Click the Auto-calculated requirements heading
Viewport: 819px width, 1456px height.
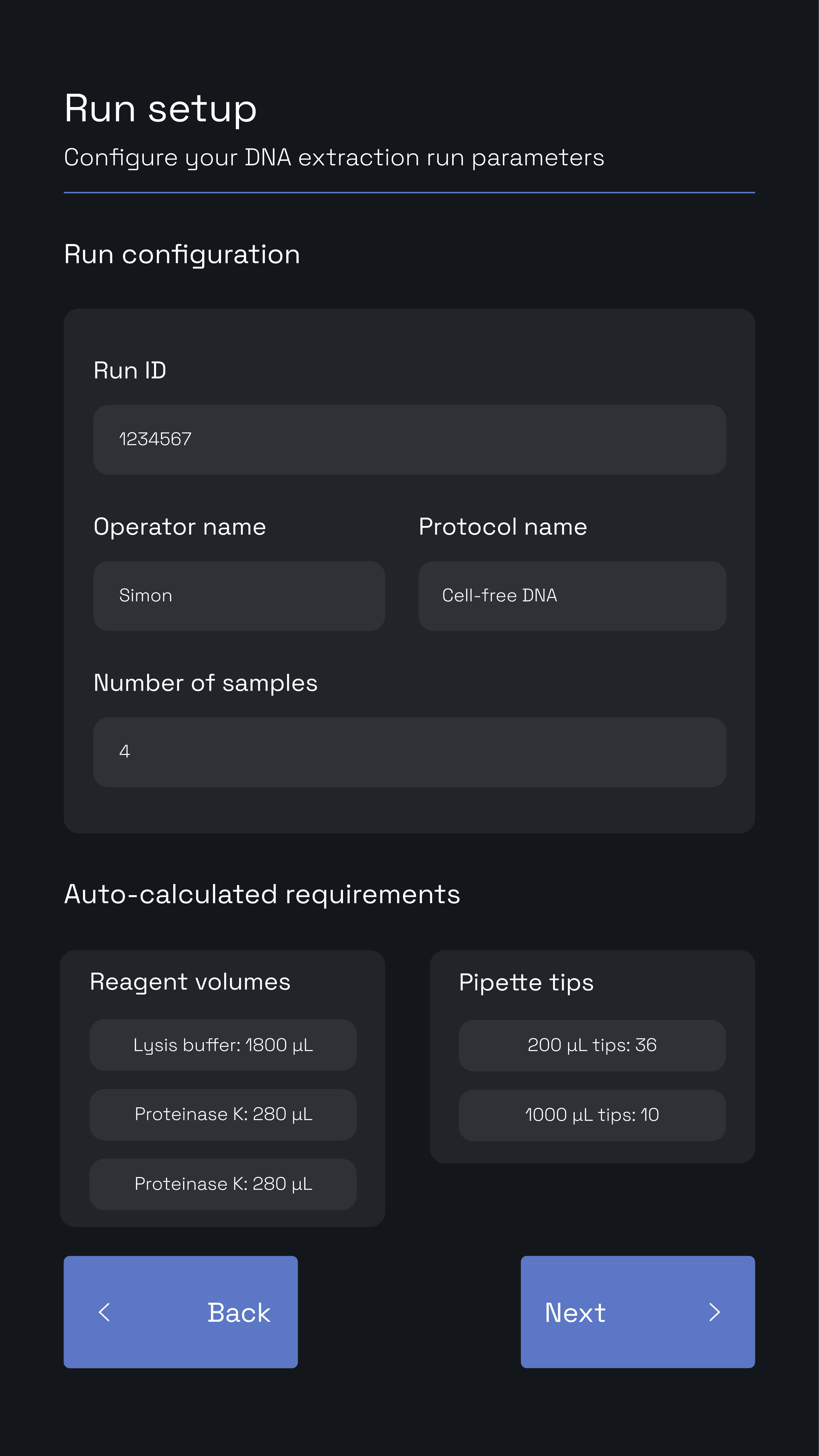[262, 894]
